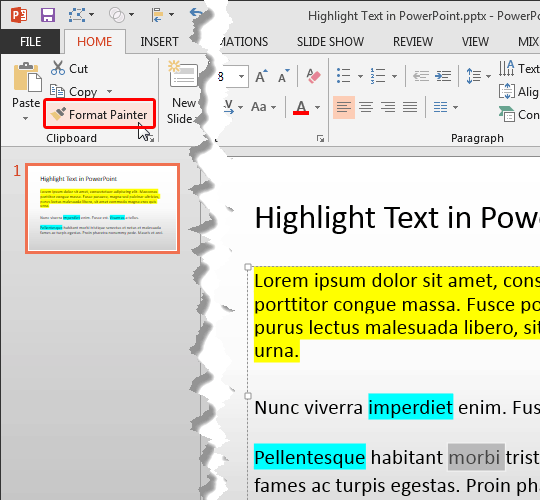Expand the font size dropdown

pyautogui.click(x=242, y=76)
